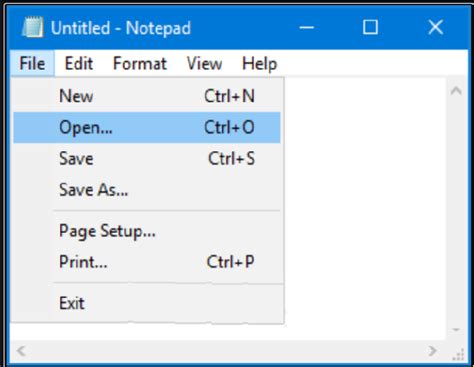Click the vertical scrollbar up arrow
The image size is (474, 367).
(456, 91)
